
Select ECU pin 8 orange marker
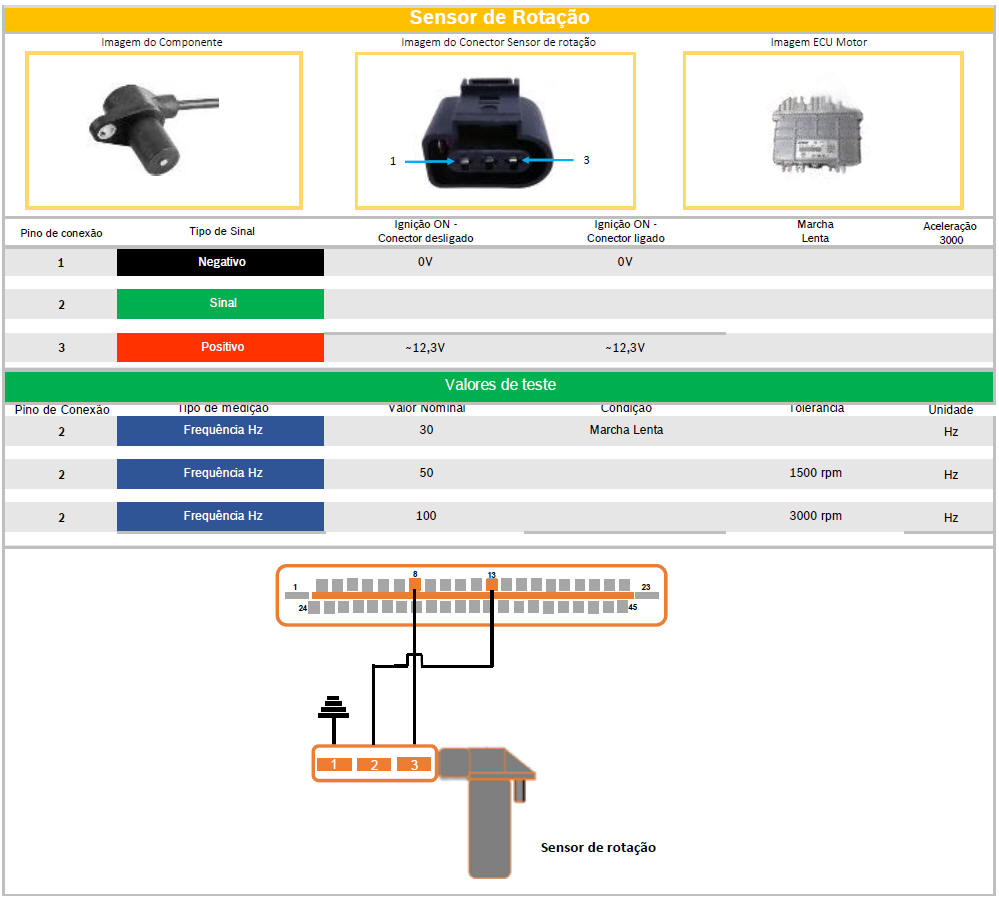tap(414, 584)
